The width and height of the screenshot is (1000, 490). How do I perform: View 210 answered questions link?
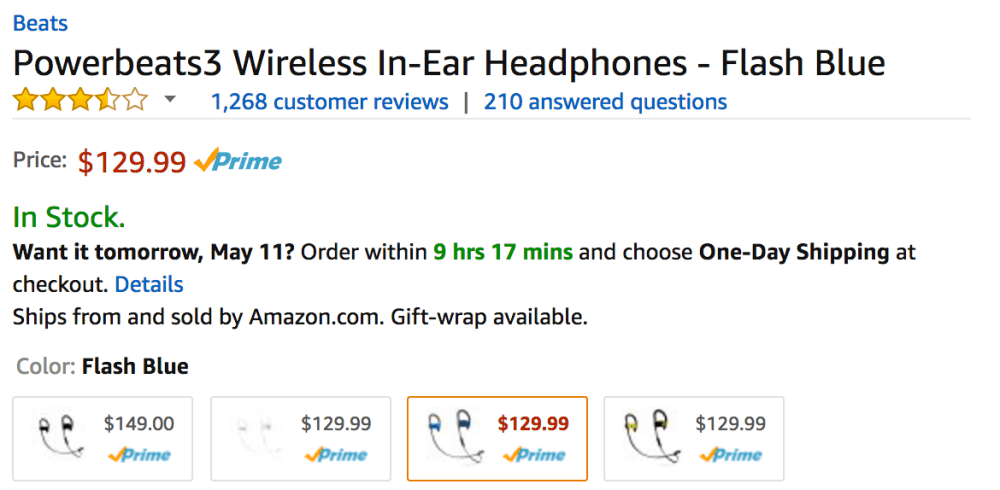tap(605, 102)
